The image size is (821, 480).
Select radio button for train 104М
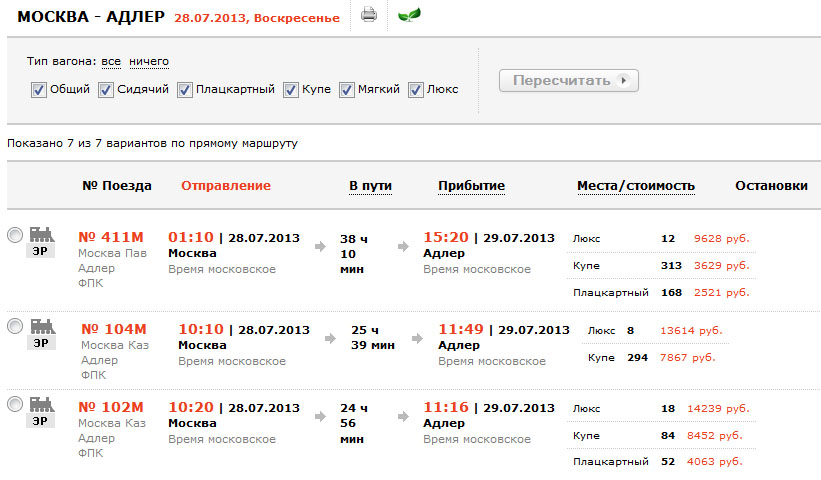14,326
